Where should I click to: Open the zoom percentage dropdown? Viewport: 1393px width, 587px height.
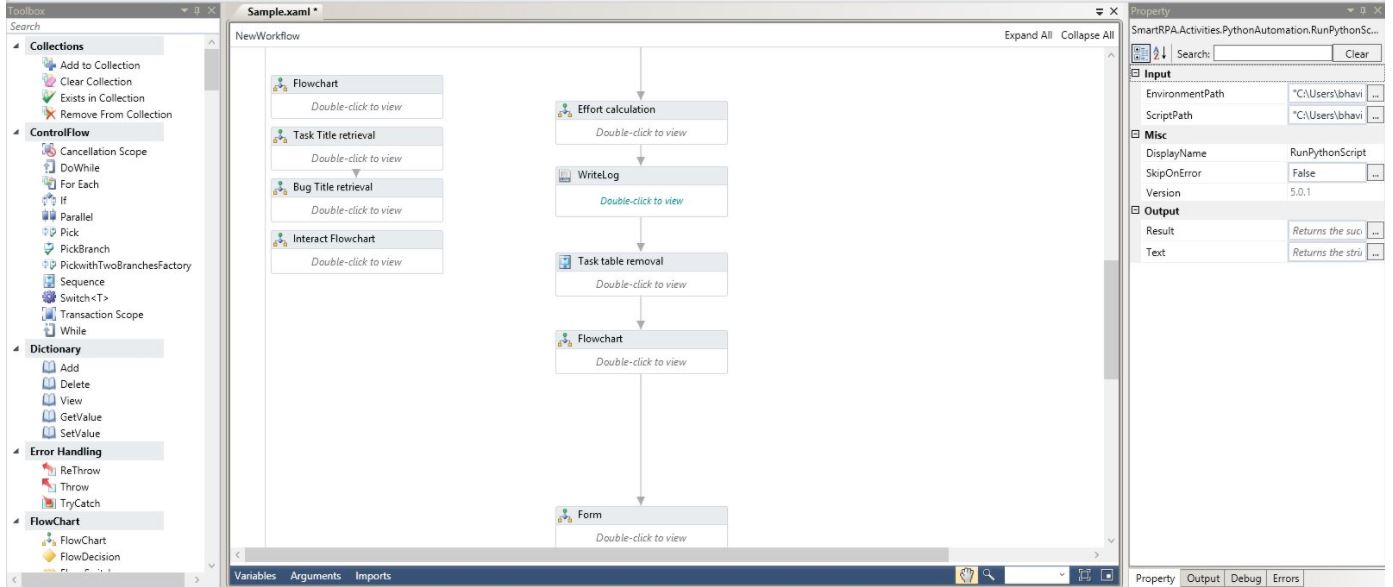(x=1061, y=575)
